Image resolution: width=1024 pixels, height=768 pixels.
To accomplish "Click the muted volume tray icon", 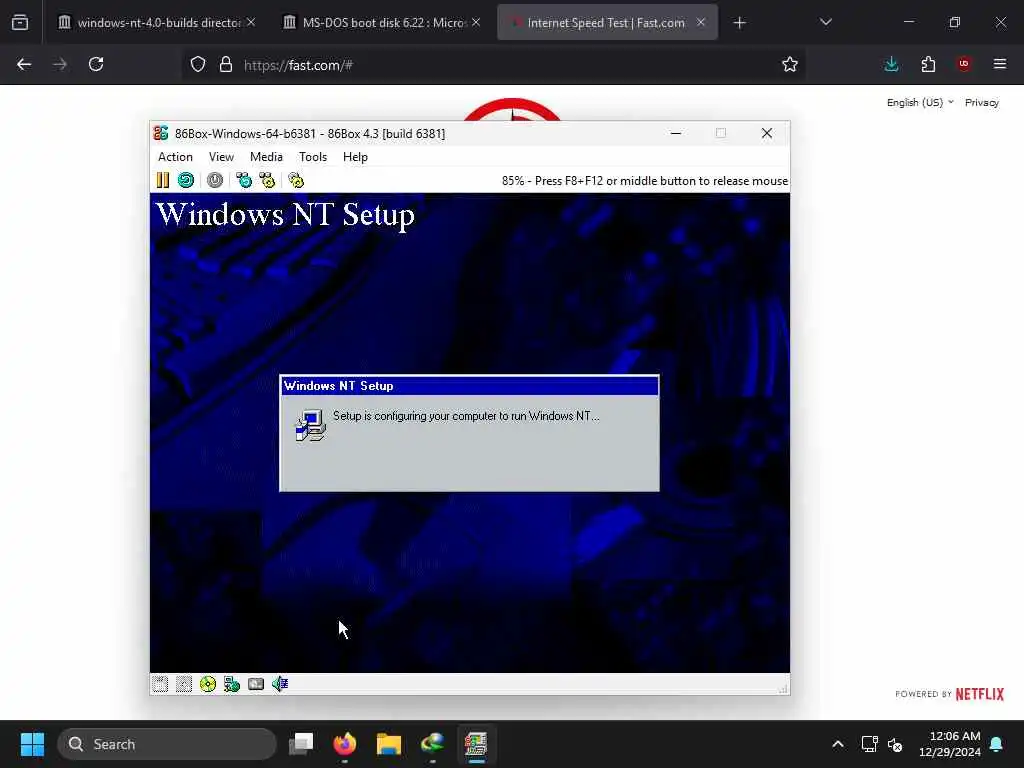I will click(x=895, y=744).
